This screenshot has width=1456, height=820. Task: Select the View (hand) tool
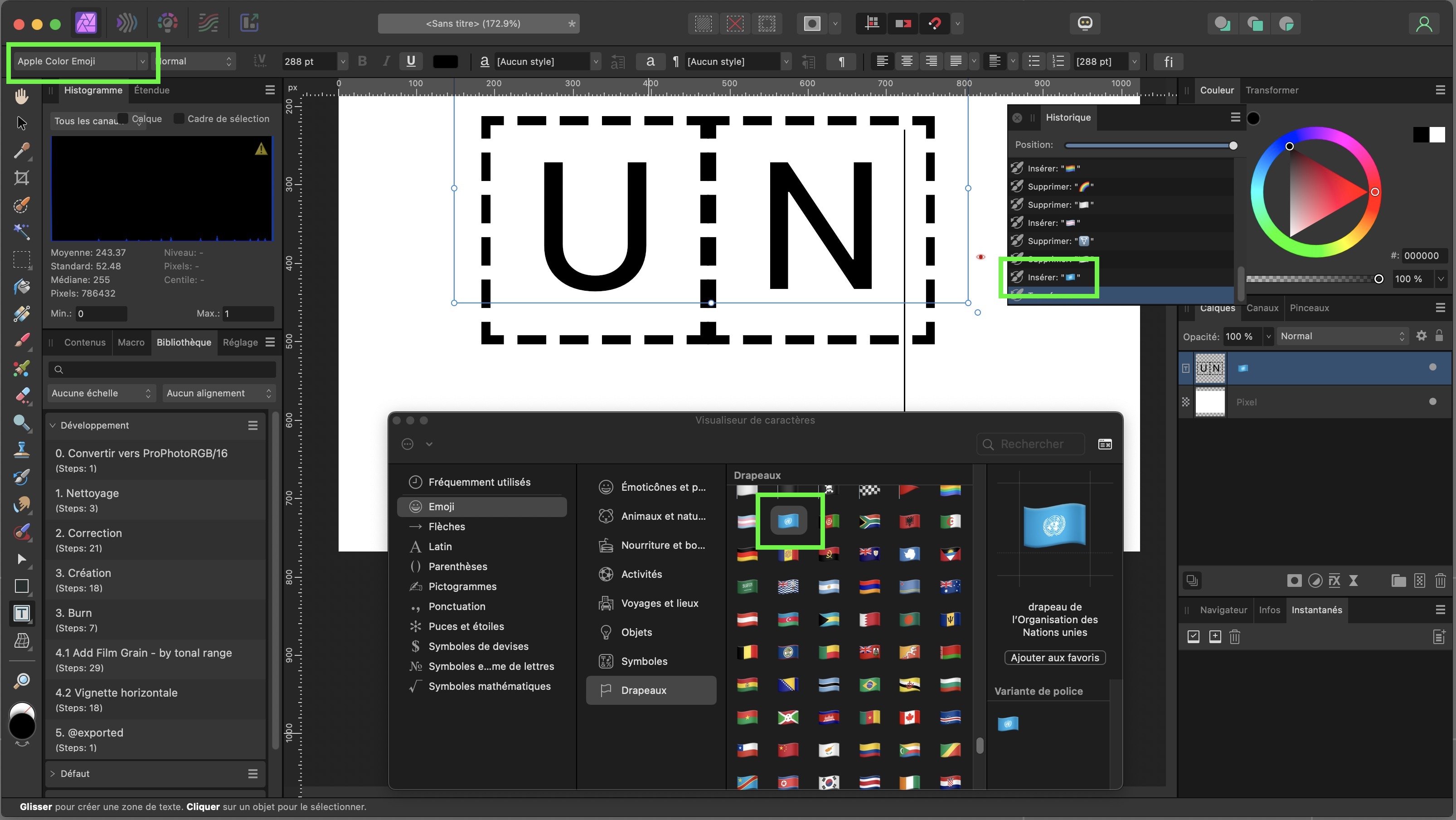click(21, 96)
